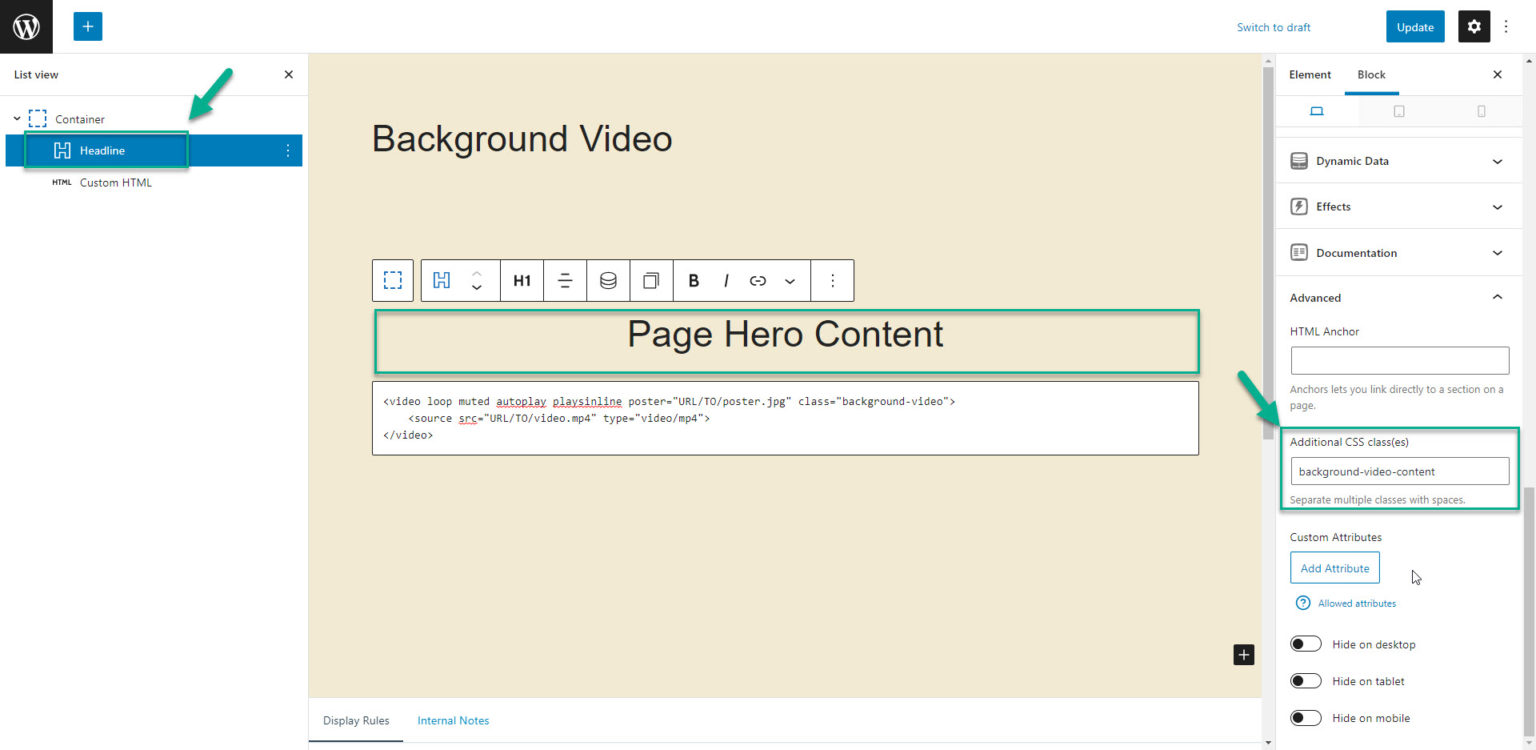Apply bold formatting to the headline
The image size is (1536, 750).
tap(693, 280)
